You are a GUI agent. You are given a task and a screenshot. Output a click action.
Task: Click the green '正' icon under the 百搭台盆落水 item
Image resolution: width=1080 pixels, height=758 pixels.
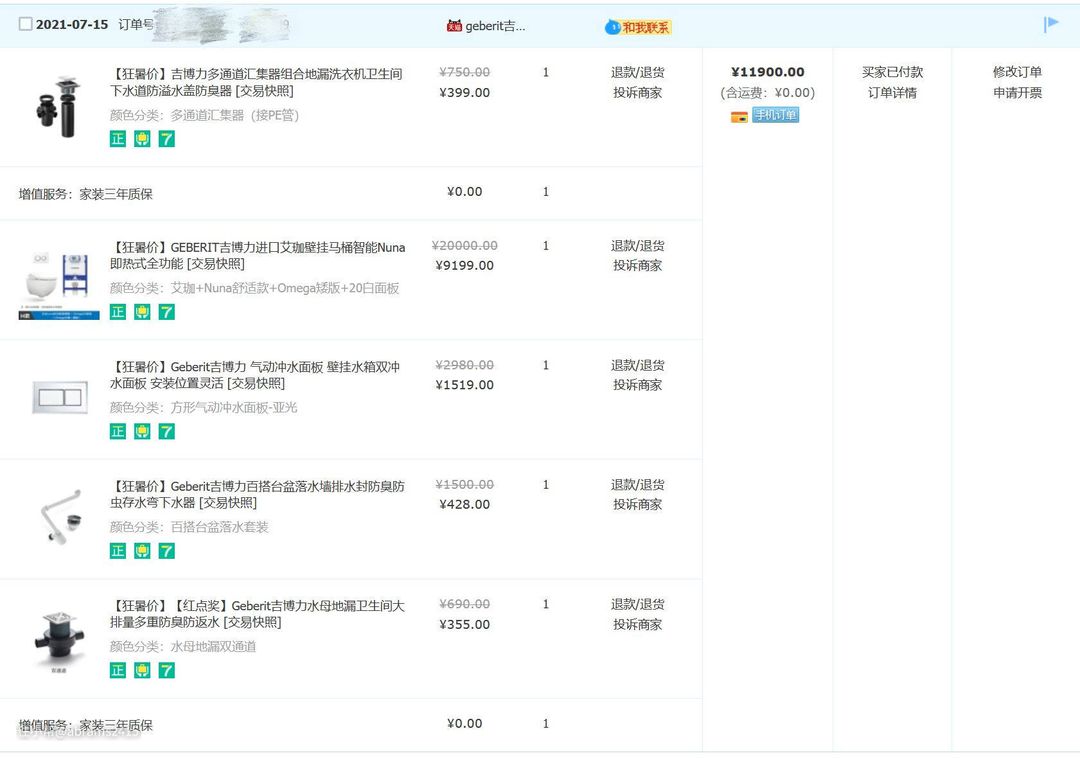[118, 551]
